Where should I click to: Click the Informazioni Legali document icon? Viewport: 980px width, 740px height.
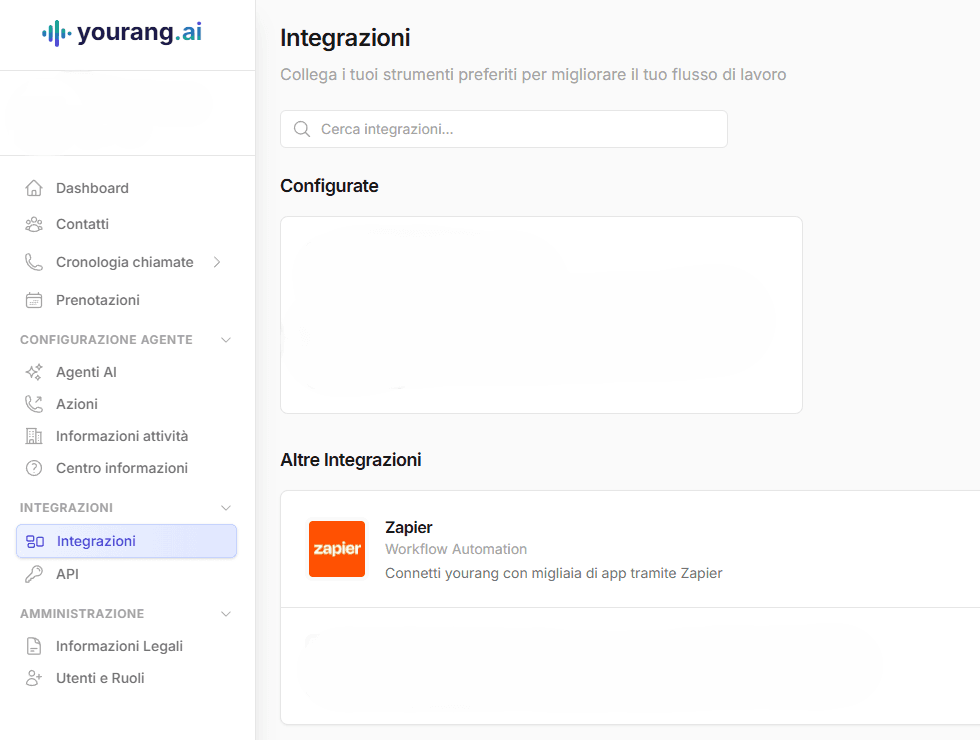pyautogui.click(x=34, y=646)
